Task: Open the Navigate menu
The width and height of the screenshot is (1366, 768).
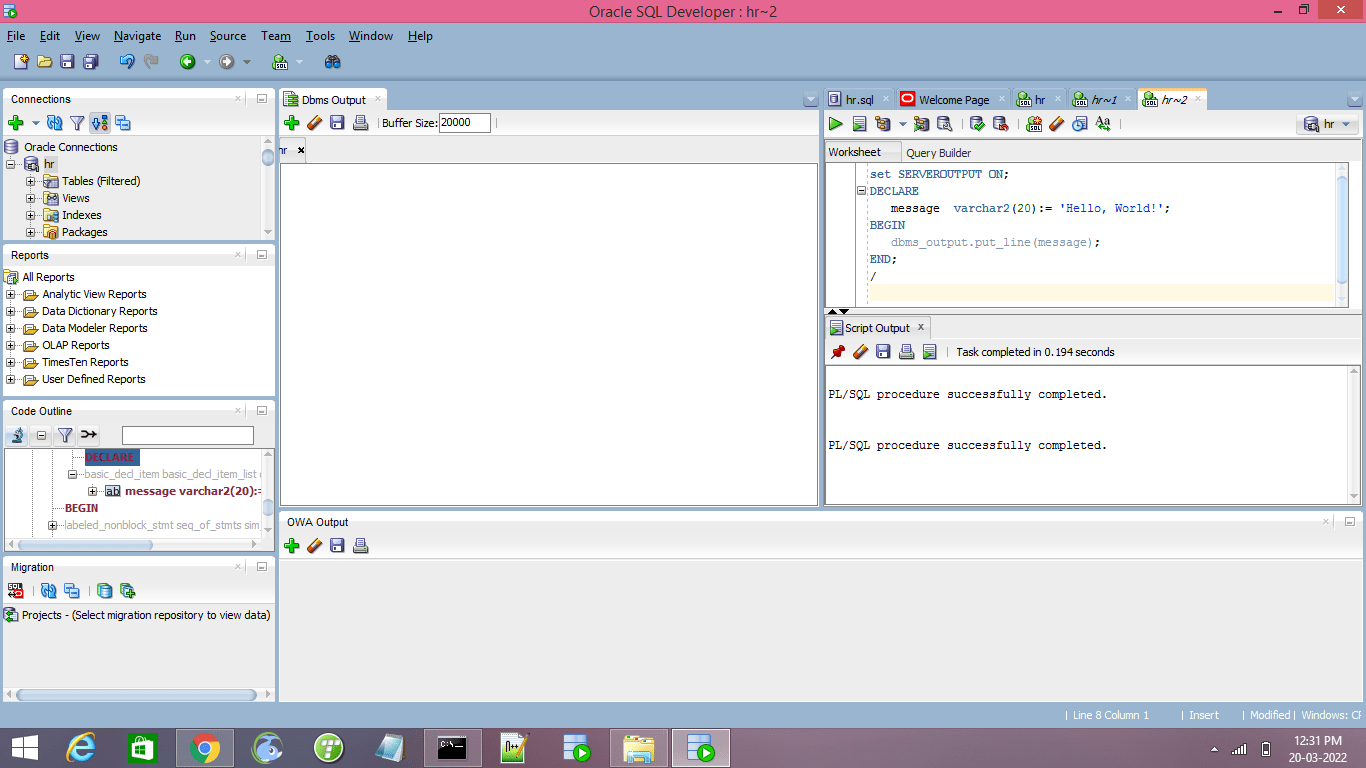Action: click(137, 36)
